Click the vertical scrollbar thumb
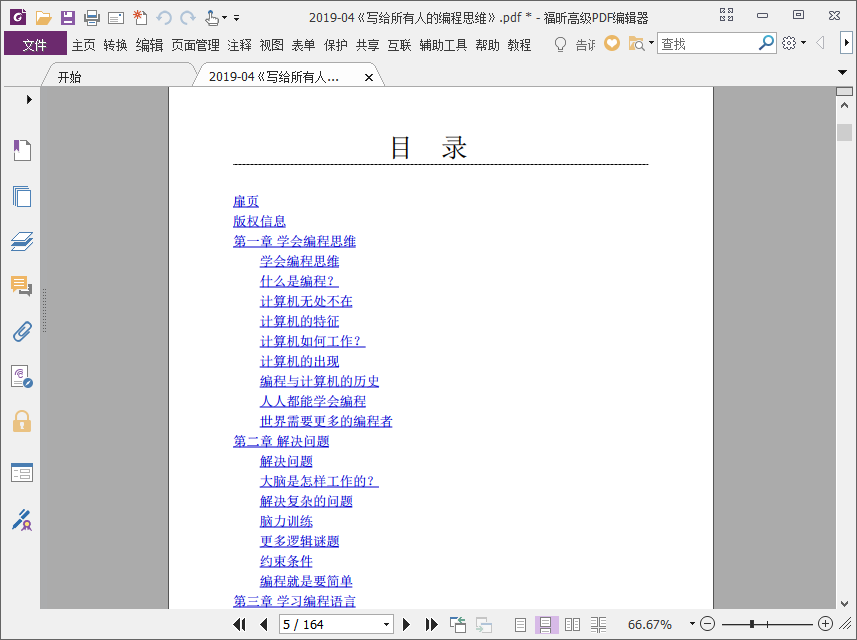 pyautogui.click(x=844, y=133)
